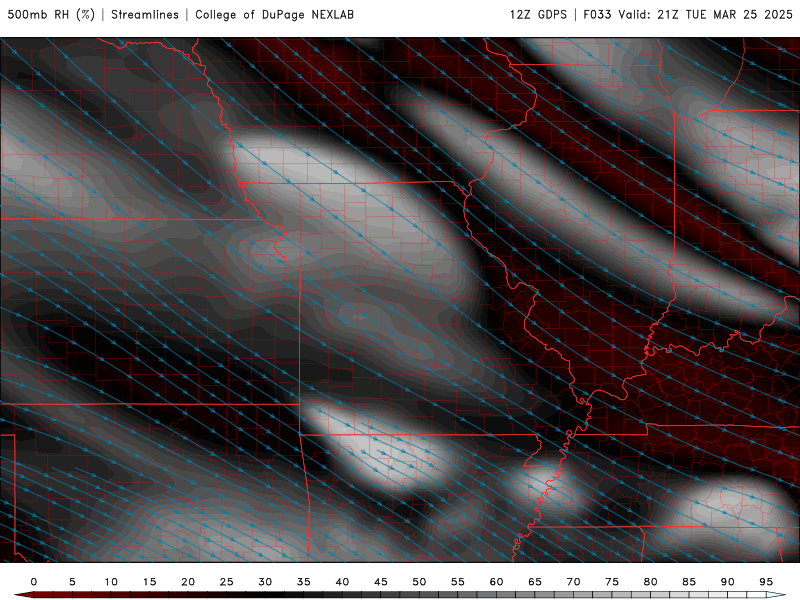Click the "0" colorbar label
The height and width of the screenshot is (600, 800).
(x=34, y=582)
